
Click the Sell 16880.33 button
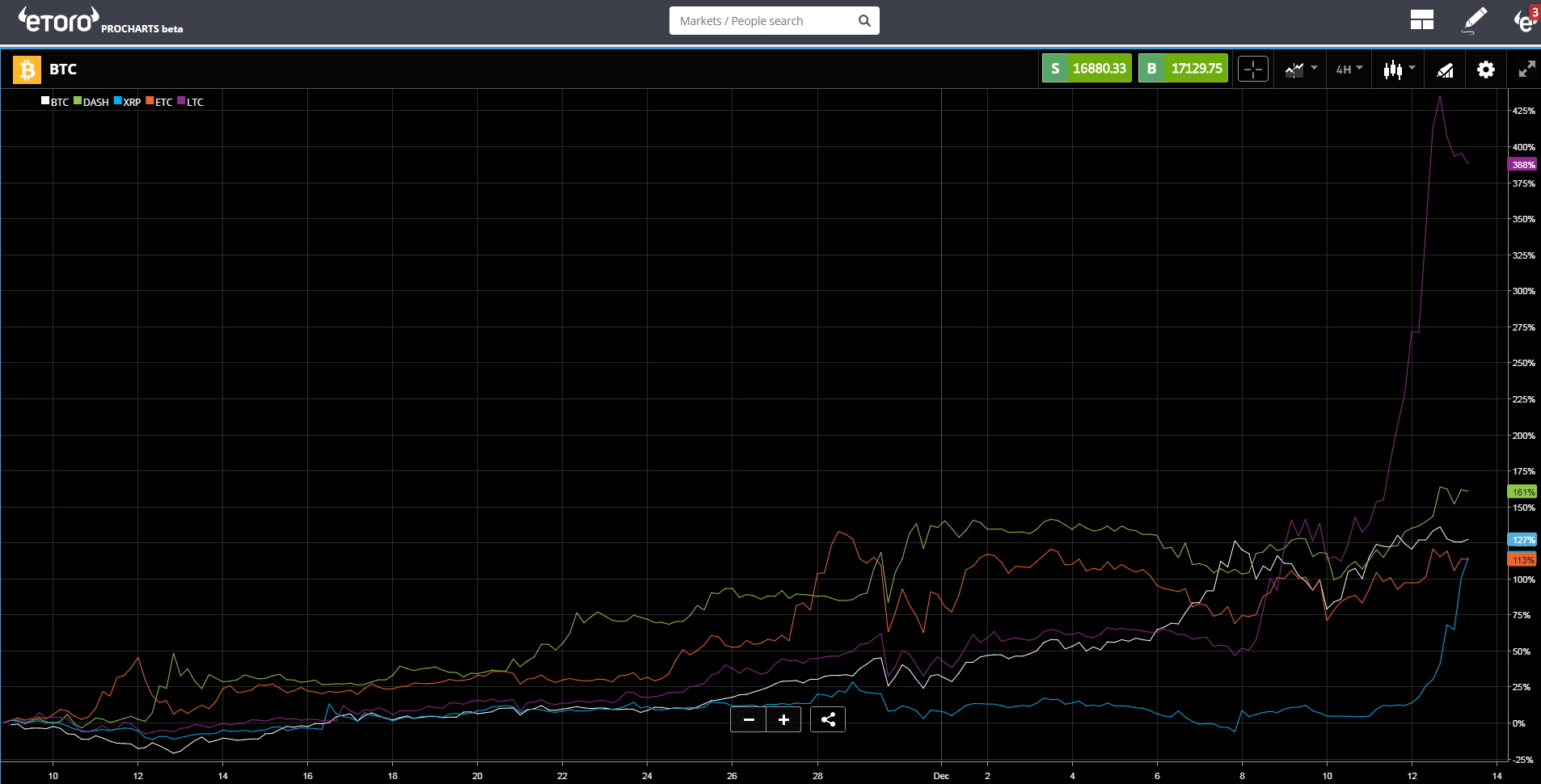pyautogui.click(x=1087, y=69)
